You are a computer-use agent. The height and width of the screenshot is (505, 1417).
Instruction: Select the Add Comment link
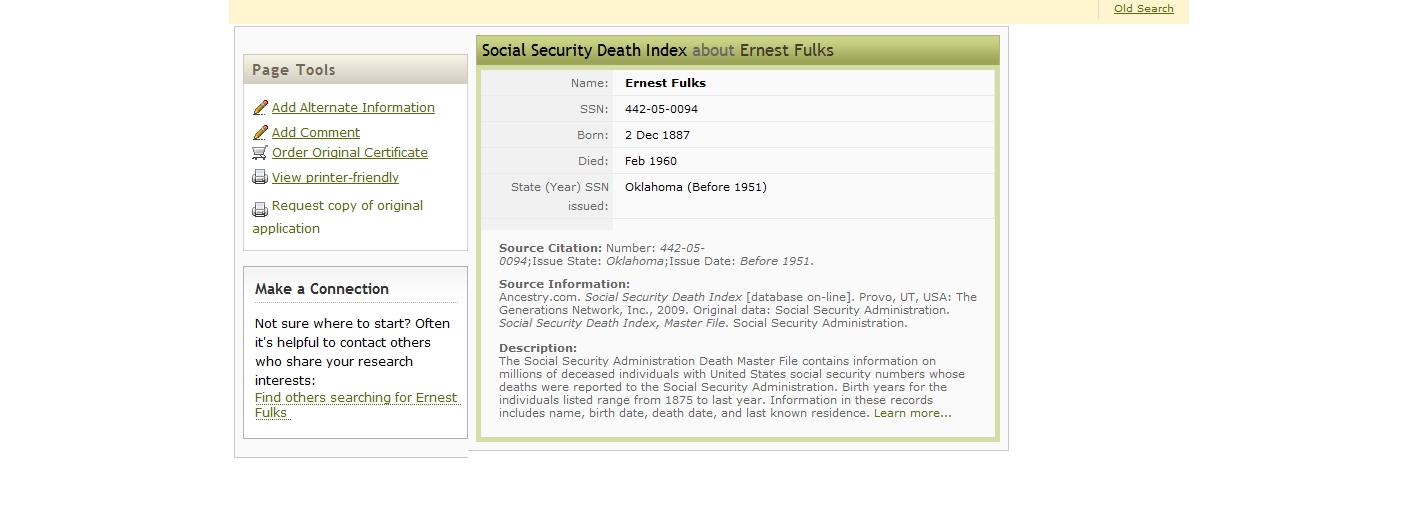click(x=315, y=132)
